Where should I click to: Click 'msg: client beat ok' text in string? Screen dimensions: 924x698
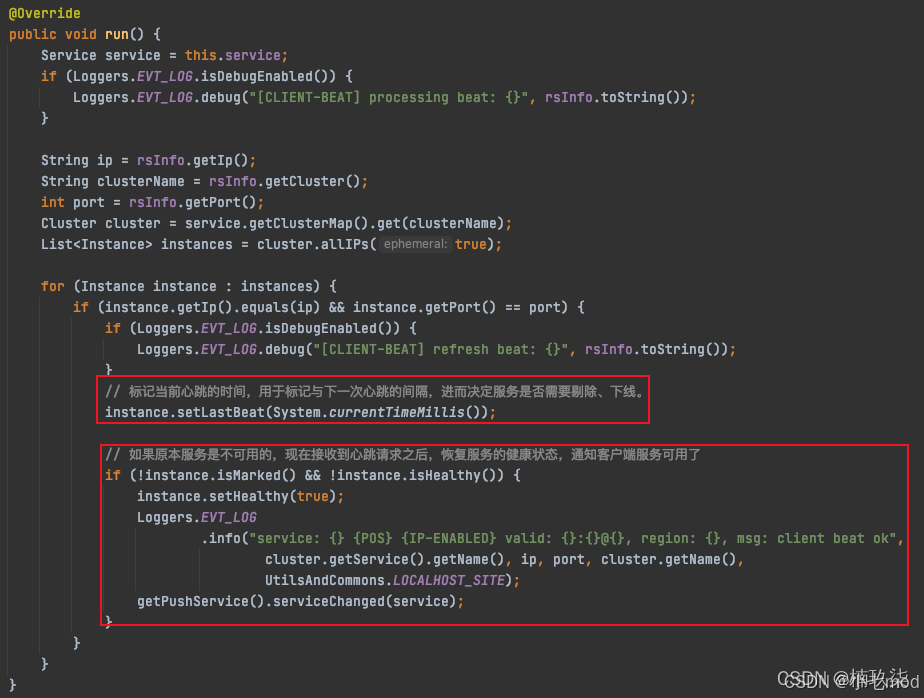(813, 539)
